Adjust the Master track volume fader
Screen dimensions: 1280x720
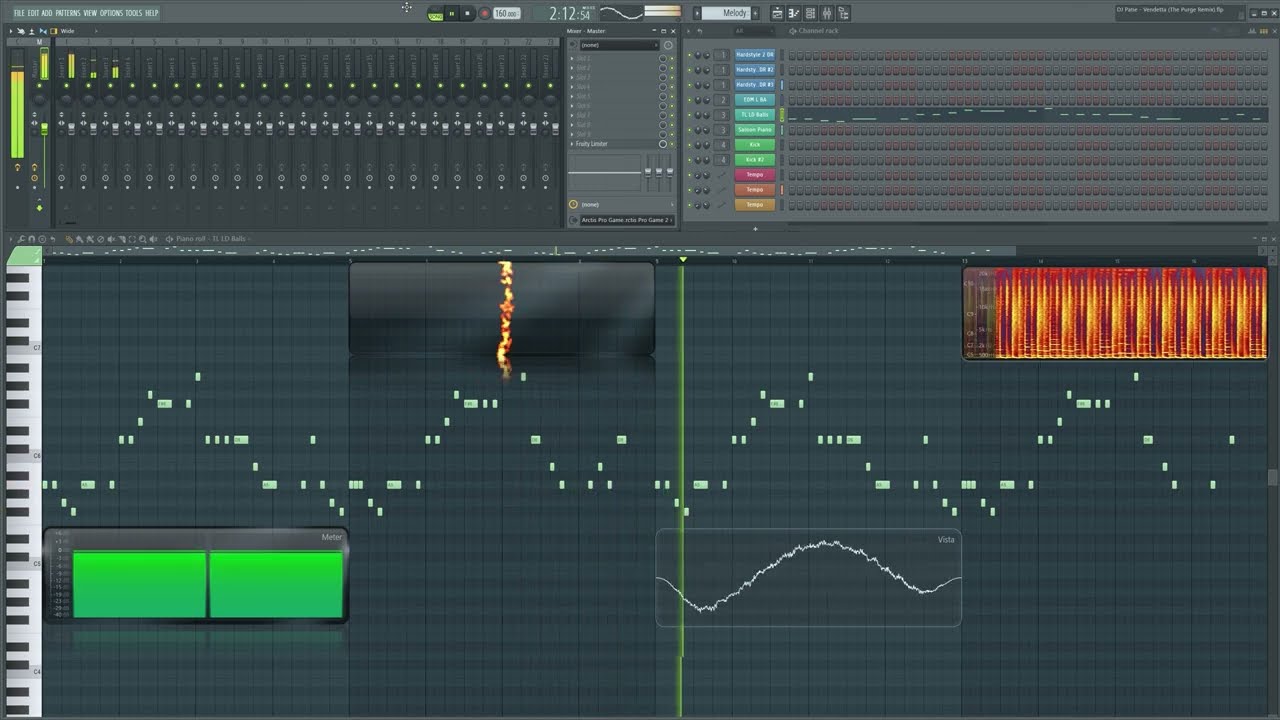click(x=45, y=128)
